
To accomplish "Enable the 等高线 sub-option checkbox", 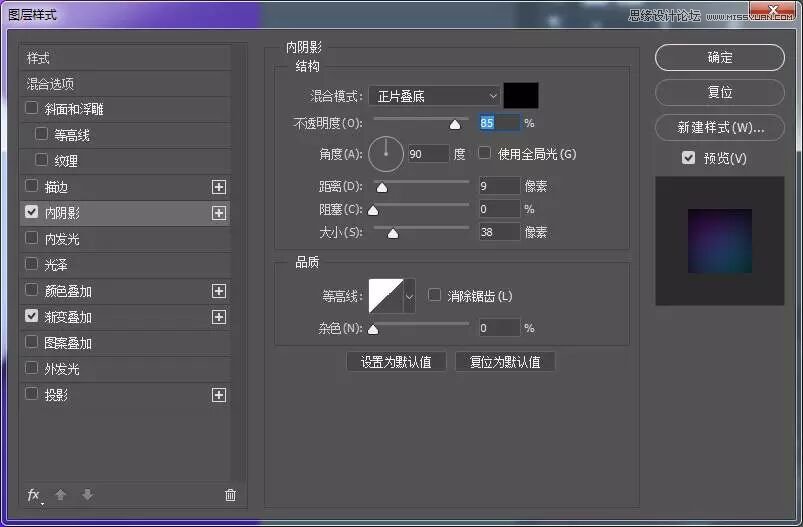I will [41, 134].
